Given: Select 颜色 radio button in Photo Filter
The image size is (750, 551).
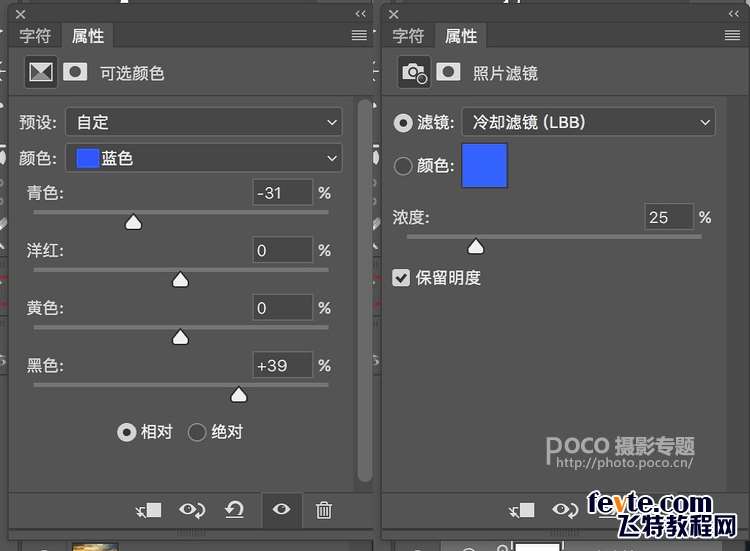Looking at the screenshot, I should click(x=403, y=166).
